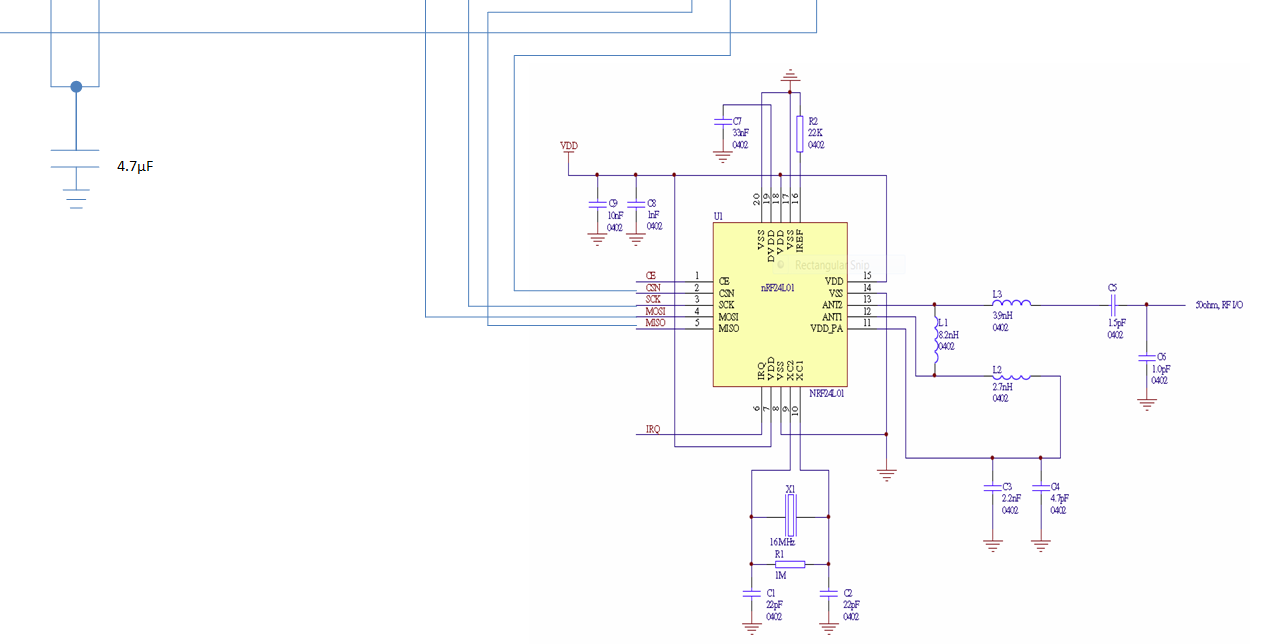Select the R1 designator label
1268x644 pixels.
[x=780, y=554]
